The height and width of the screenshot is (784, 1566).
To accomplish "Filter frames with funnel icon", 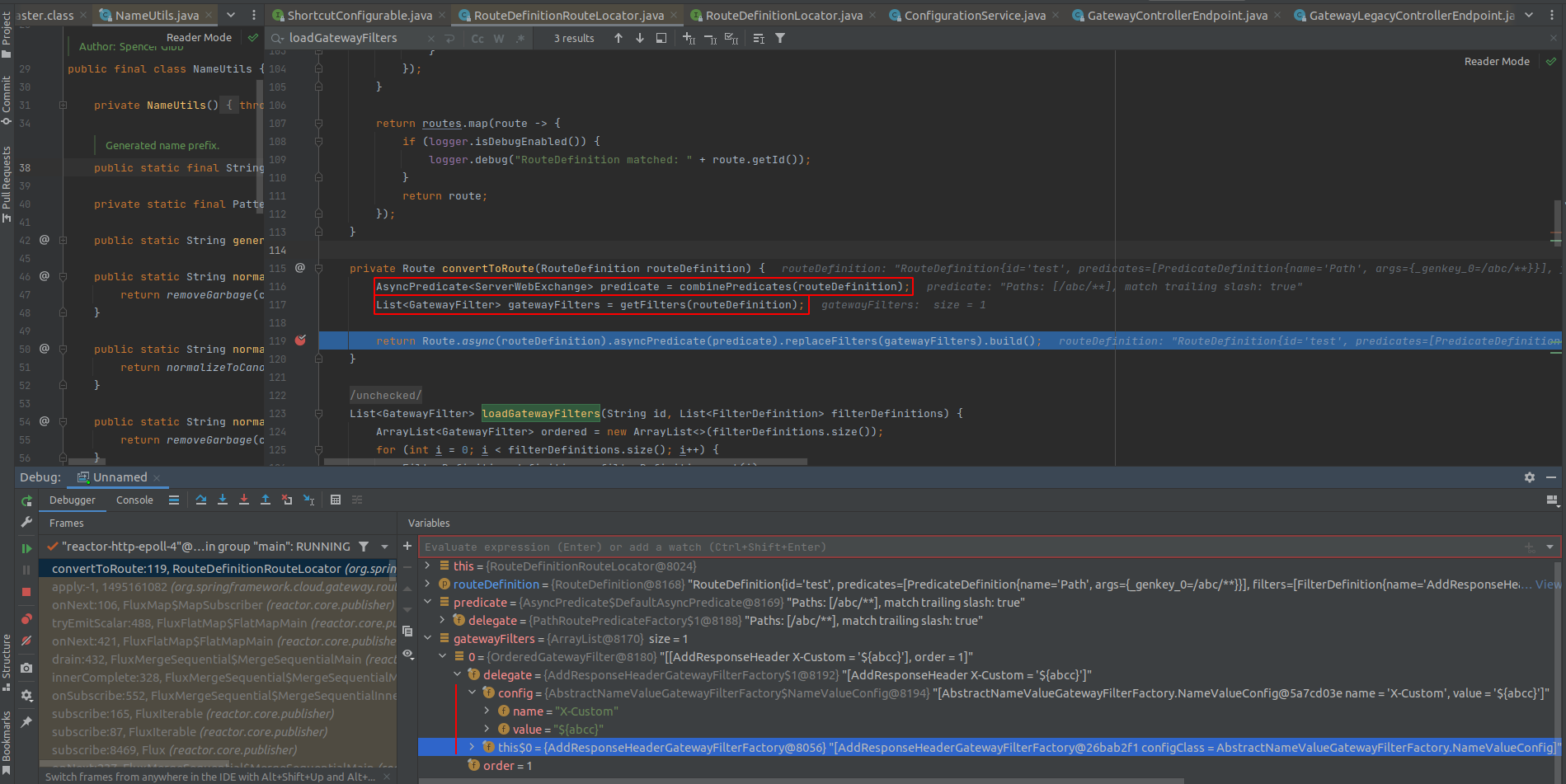I will coord(364,547).
